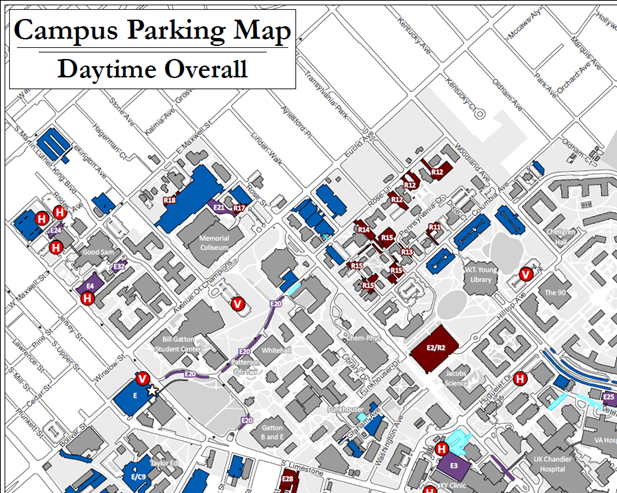Screen dimensions: 617x493
Task: Click the Cedar St street label
Action: pyautogui.click(x=39, y=395)
